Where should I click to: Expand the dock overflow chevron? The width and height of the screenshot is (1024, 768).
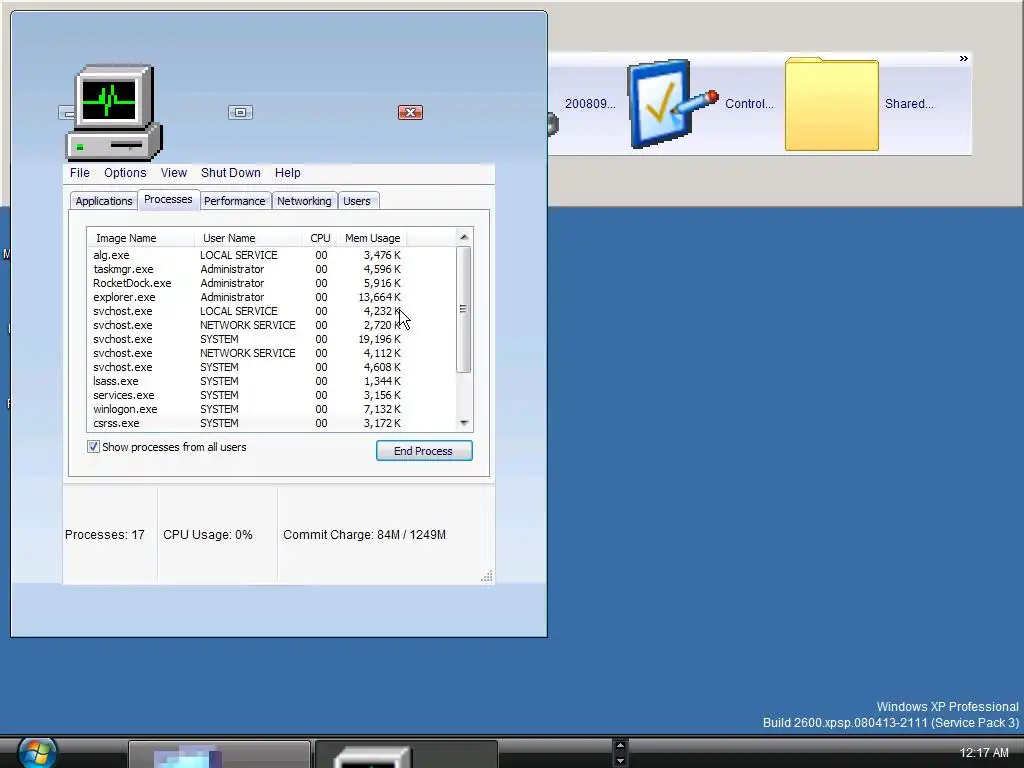(963, 59)
